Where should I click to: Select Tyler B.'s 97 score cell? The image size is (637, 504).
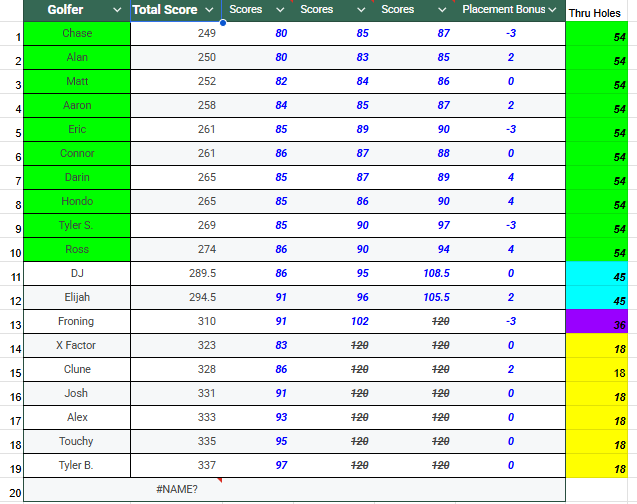point(258,465)
